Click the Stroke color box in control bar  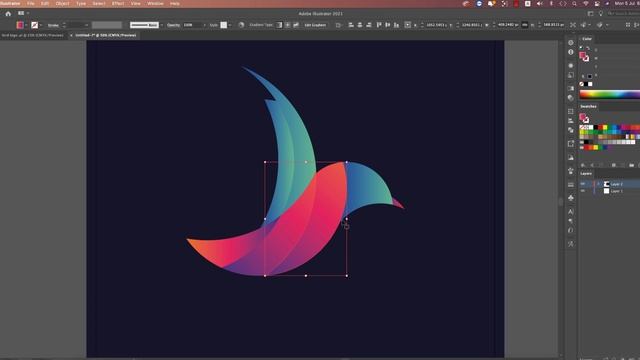(x=35, y=25)
